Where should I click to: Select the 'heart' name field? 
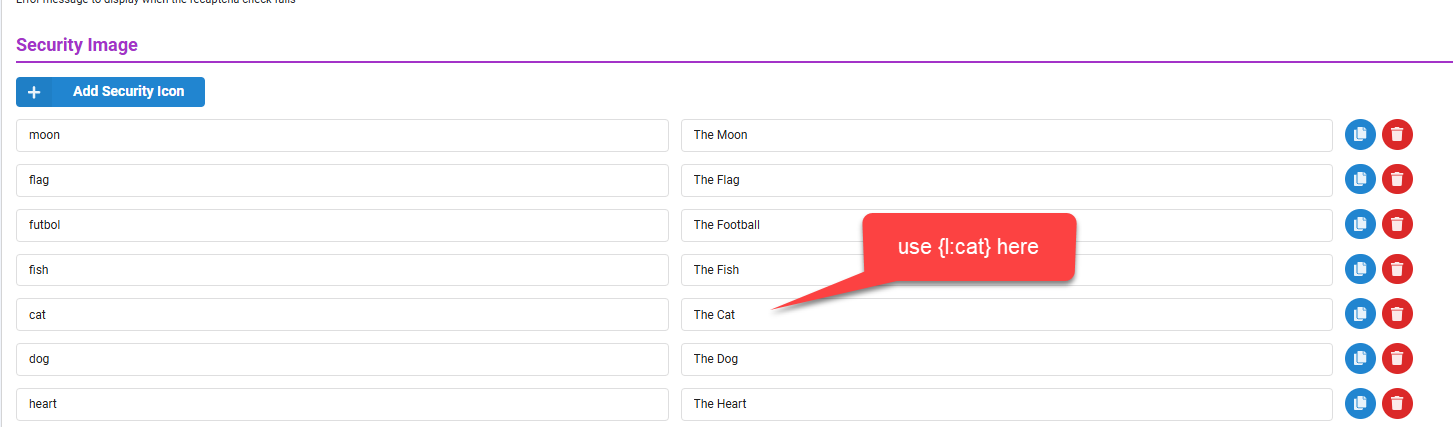coord(342,404)
